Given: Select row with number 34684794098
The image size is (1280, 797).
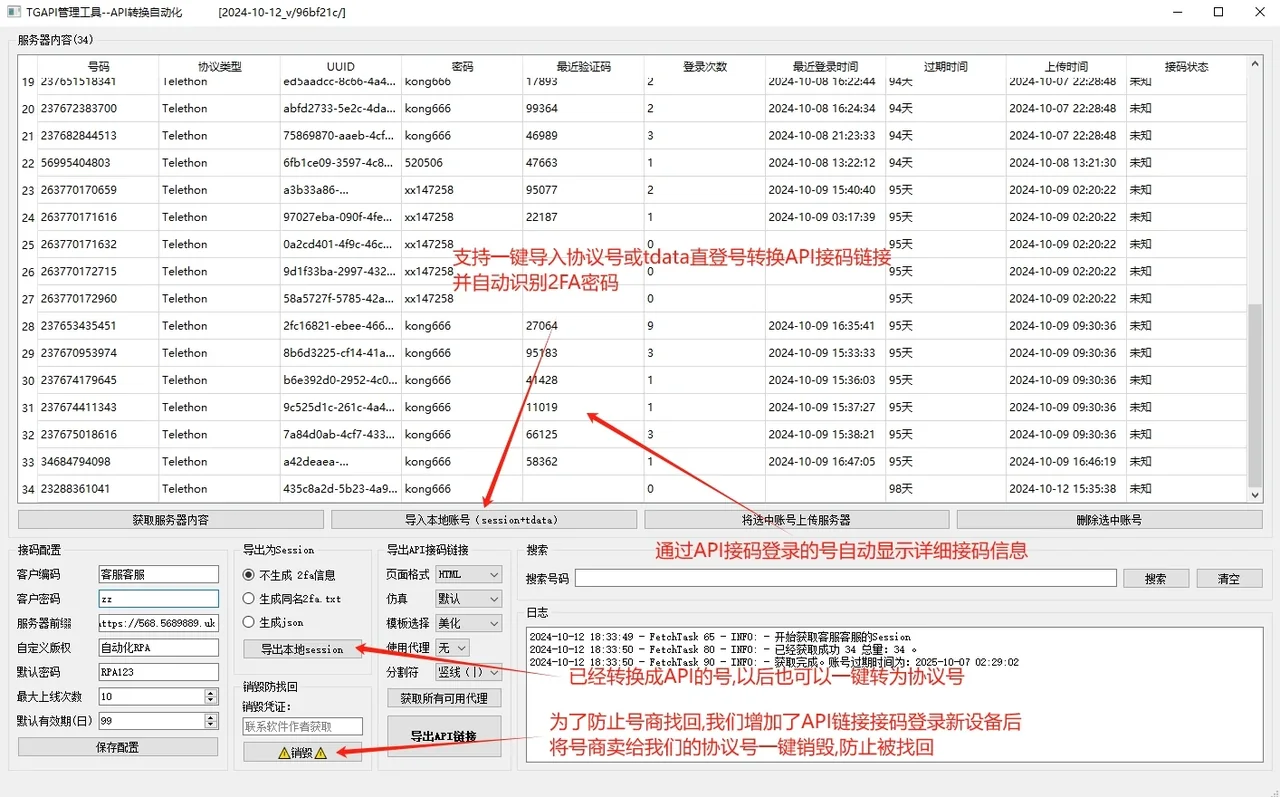Looking at the screenshot, I should tap(633, 462).
